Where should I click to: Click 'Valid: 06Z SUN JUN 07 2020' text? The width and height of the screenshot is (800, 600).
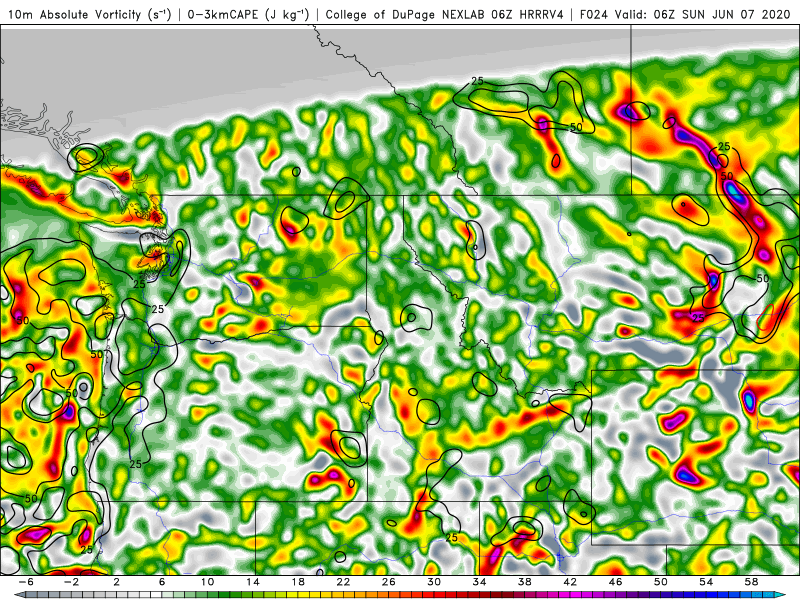coord(702,14)
